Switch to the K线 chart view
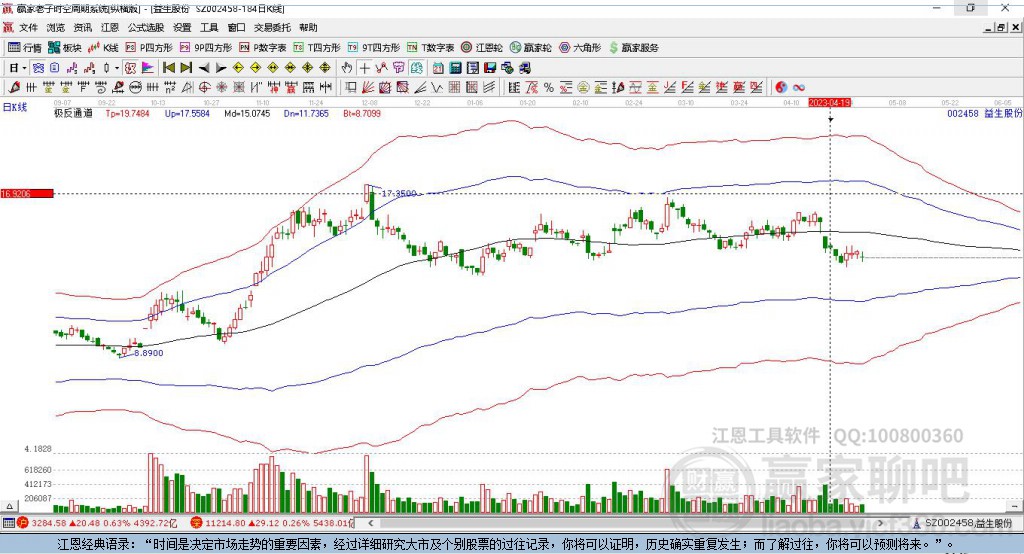Screen dimensions: 1024x554 point(103,48)
